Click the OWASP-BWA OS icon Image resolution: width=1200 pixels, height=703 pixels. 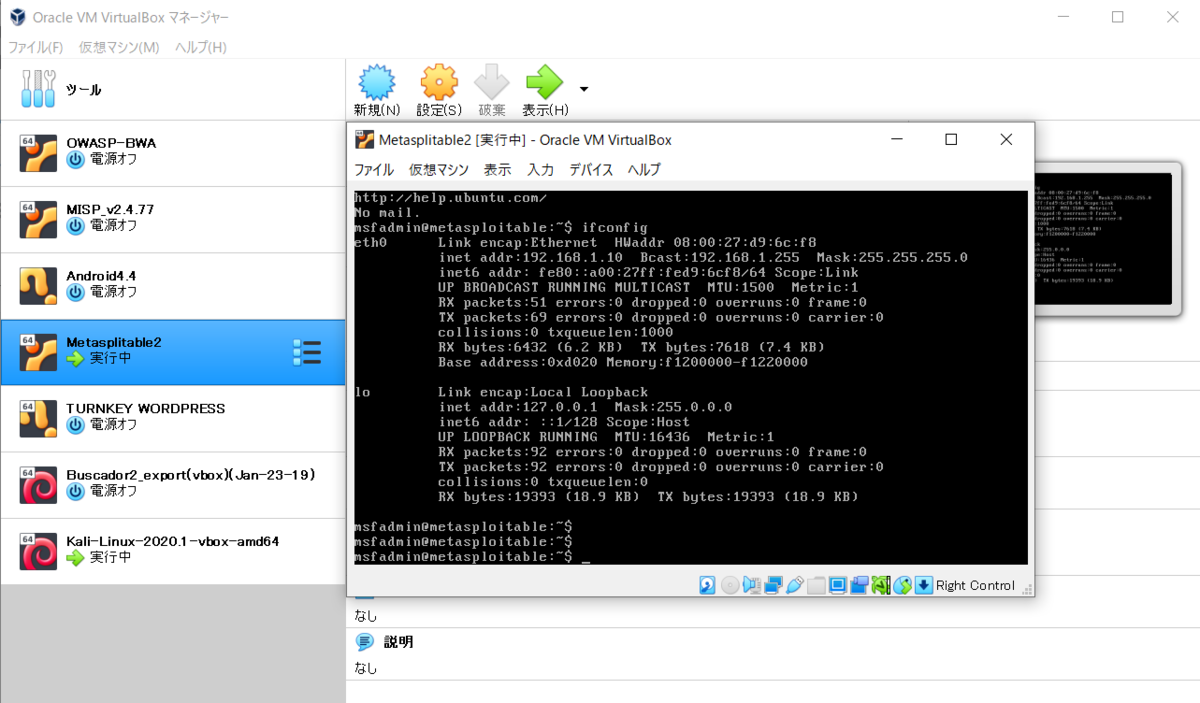(x=38, y=153)
